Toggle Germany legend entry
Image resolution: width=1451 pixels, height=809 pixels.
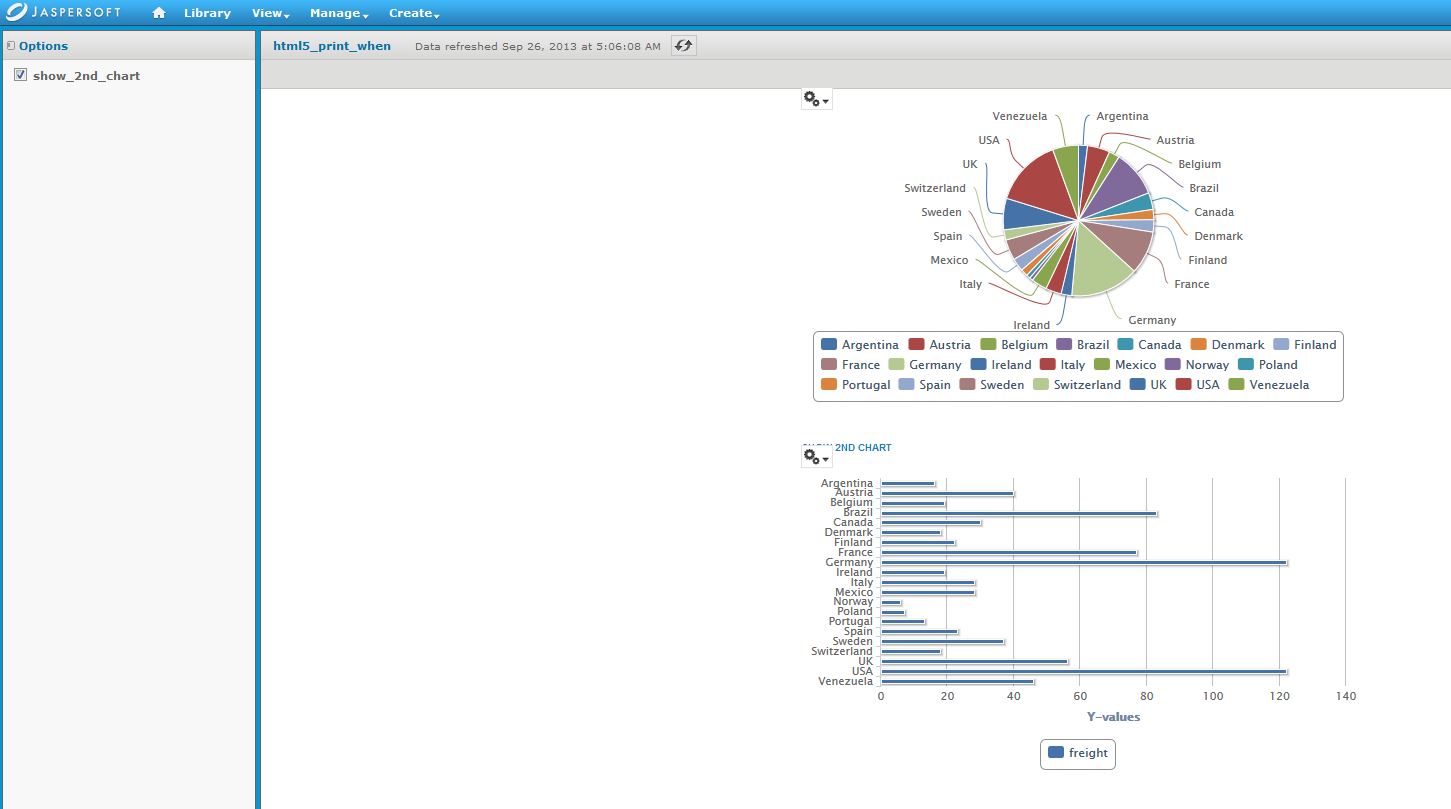point(925,364)
